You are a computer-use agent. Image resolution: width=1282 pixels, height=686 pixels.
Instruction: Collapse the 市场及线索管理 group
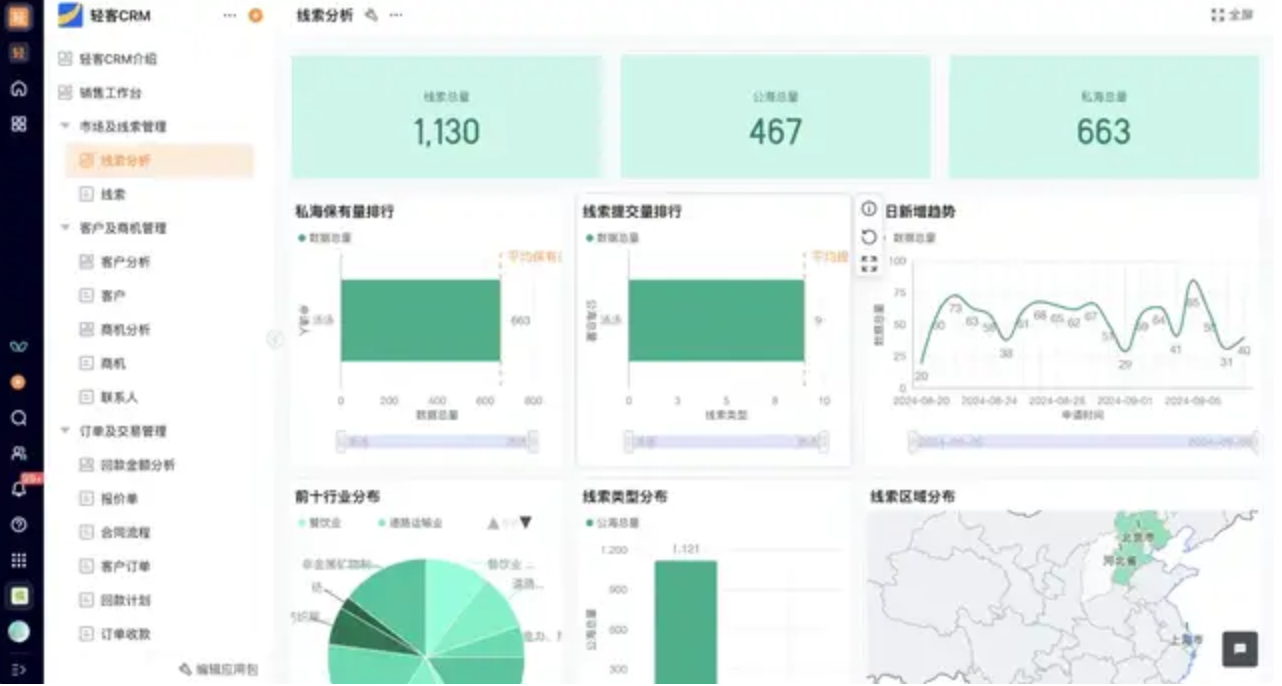click(65, 126)
